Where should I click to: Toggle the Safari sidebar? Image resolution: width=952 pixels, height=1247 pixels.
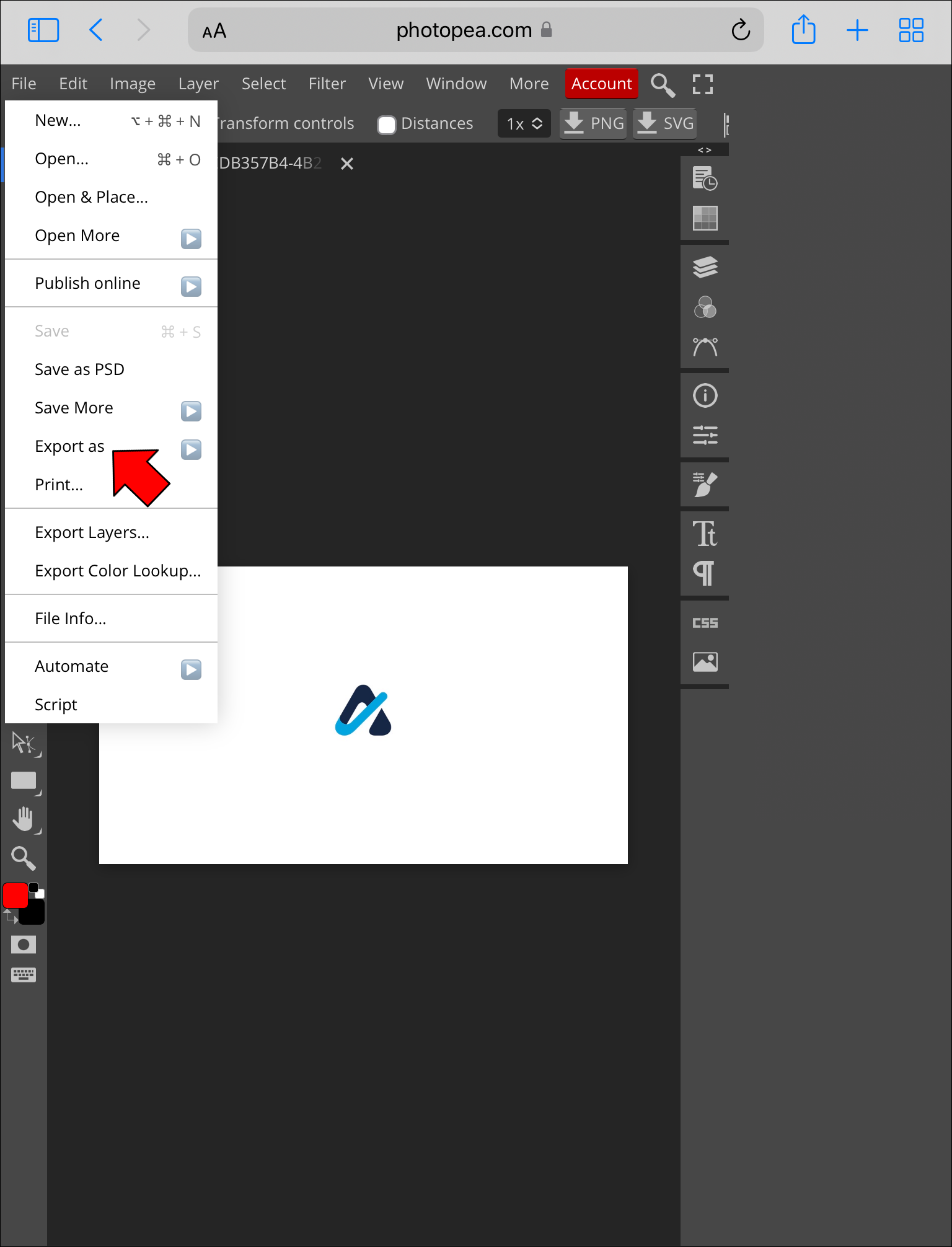coord(43,30)
